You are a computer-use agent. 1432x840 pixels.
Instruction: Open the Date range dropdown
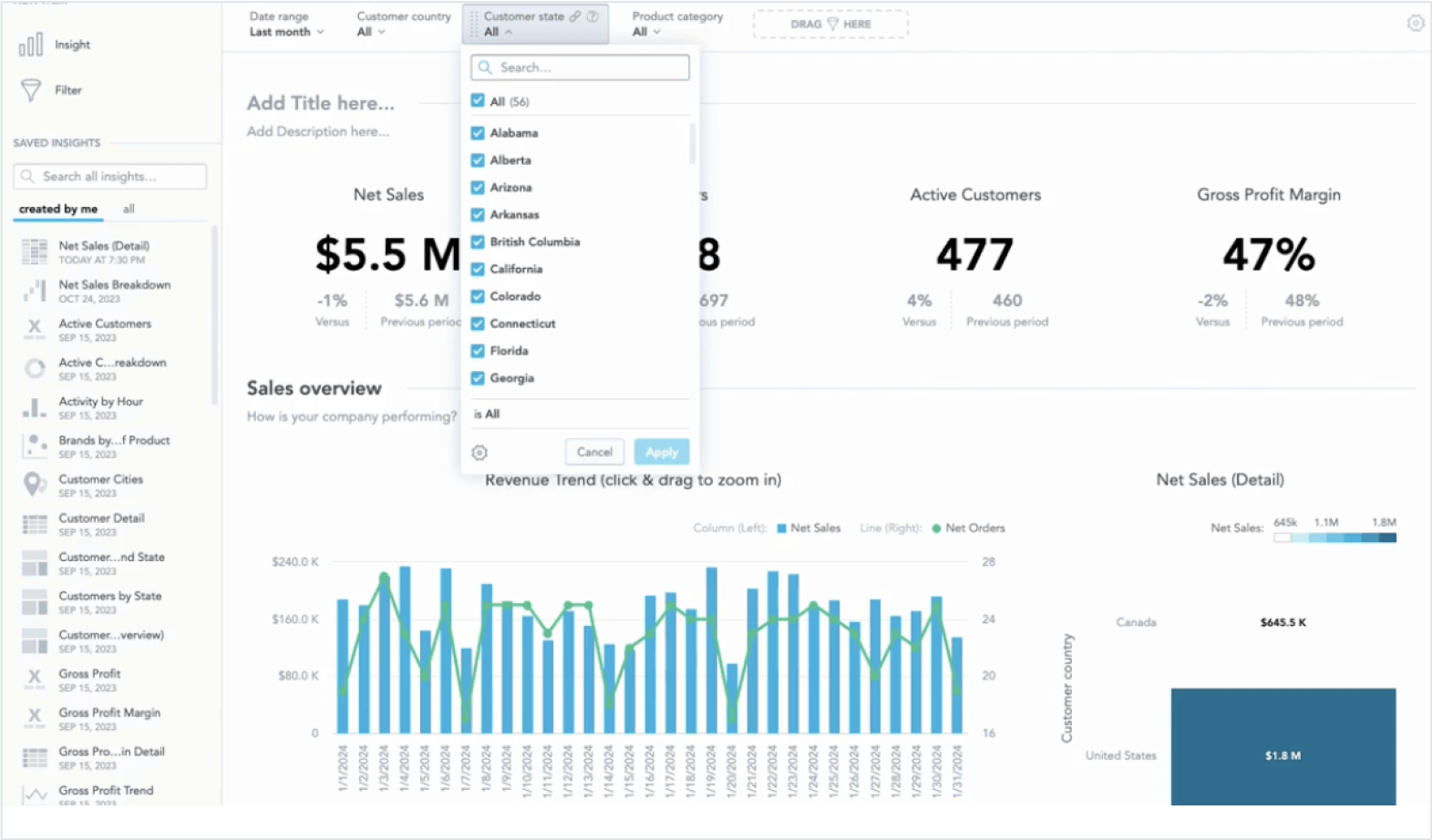286,25
